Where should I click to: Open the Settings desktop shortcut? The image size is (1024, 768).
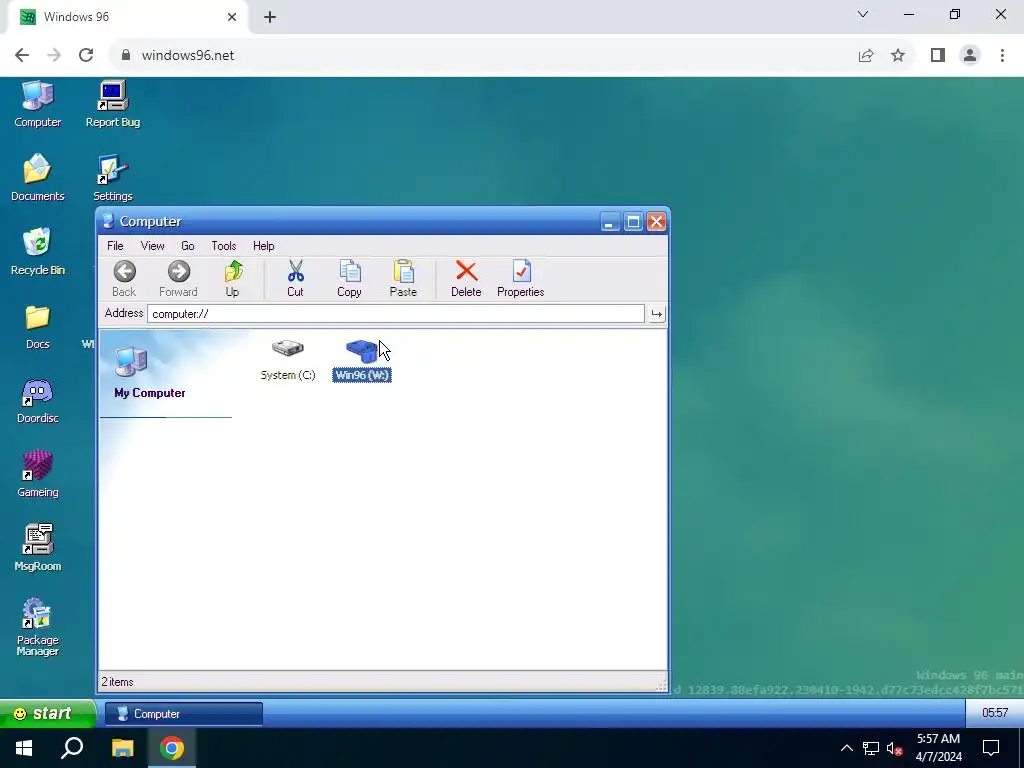pos(113,178)
